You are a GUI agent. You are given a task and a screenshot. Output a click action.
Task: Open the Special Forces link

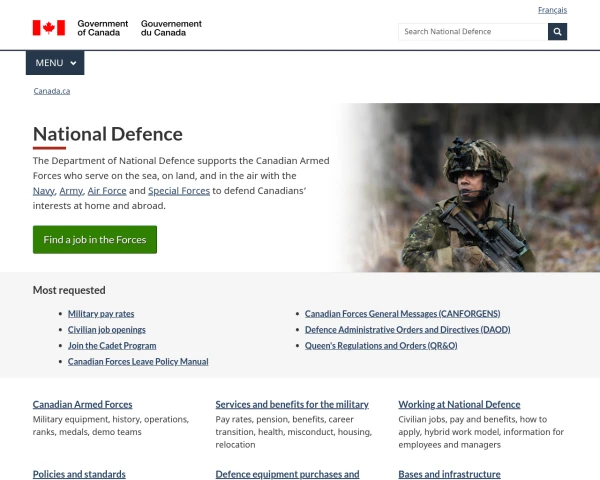pyautogui.click(x=179, y=190)
